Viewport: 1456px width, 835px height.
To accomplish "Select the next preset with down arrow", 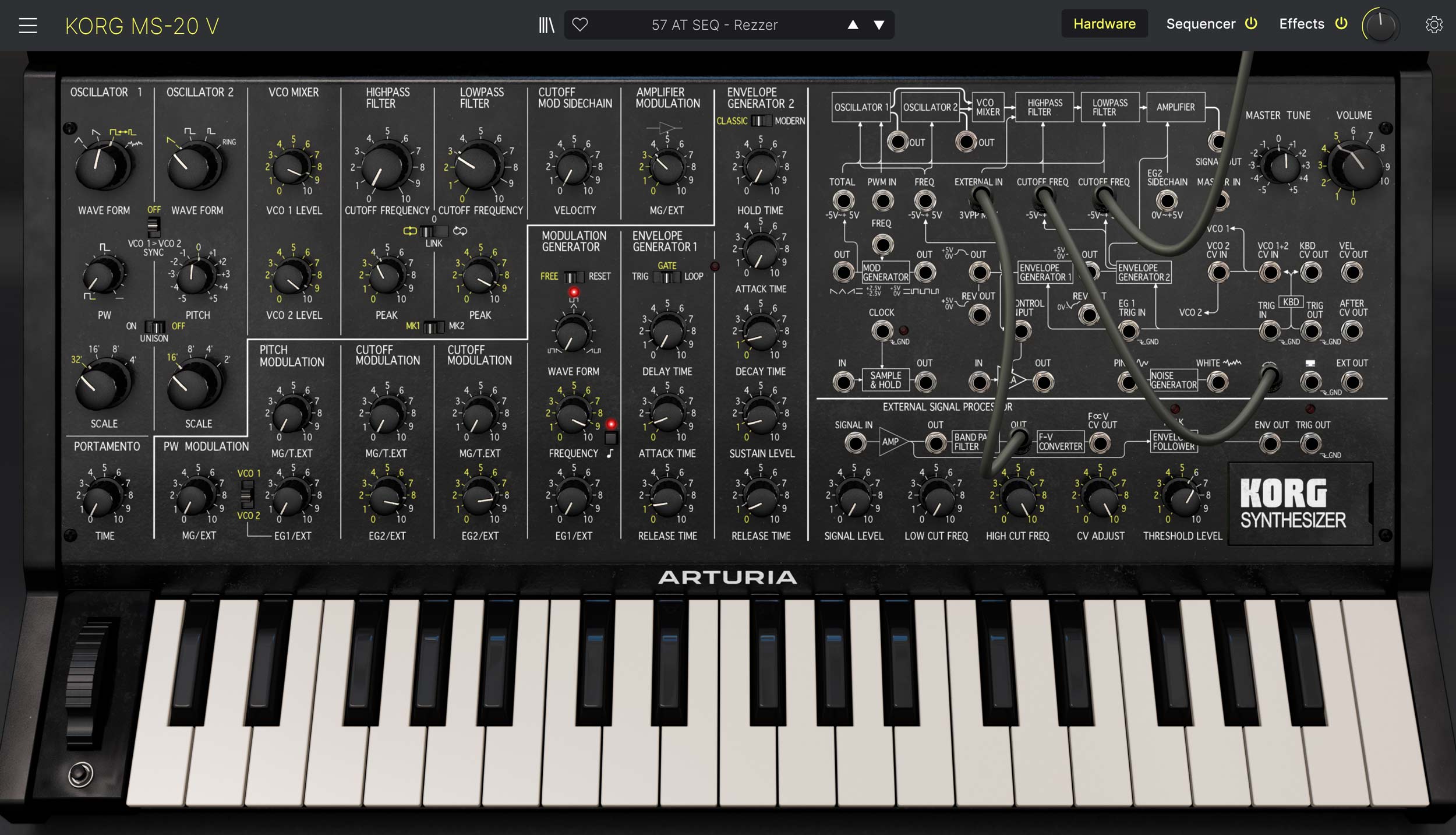I will tap(879, 25).
